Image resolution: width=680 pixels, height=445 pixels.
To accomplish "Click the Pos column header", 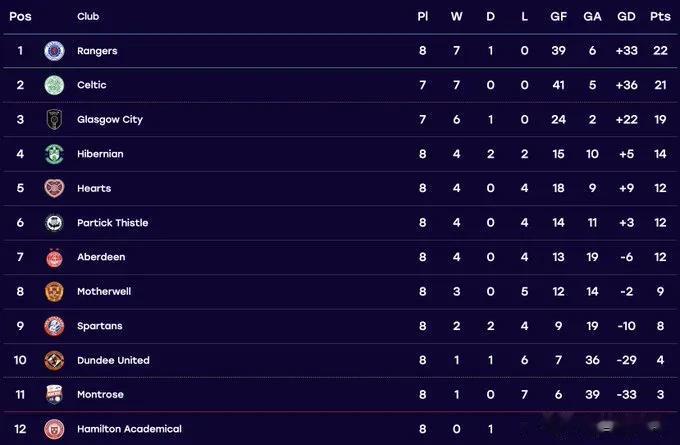I will tap(20, 16).
